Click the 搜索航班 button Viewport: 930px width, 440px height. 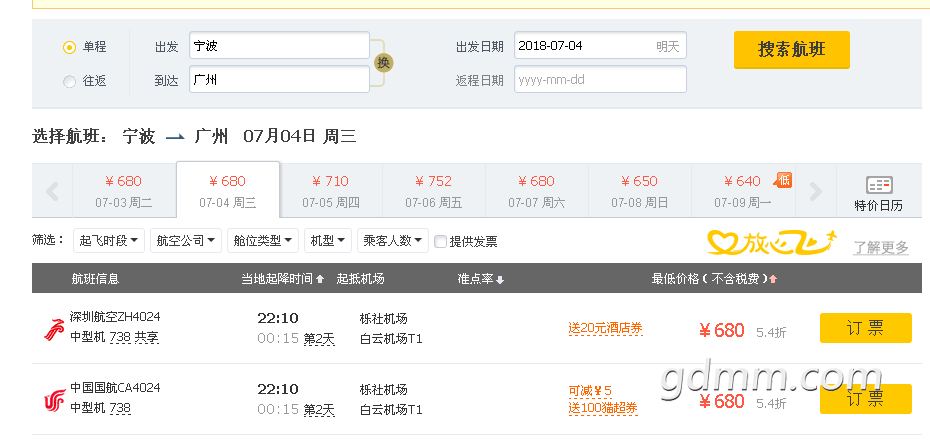[x=792, y=50]
